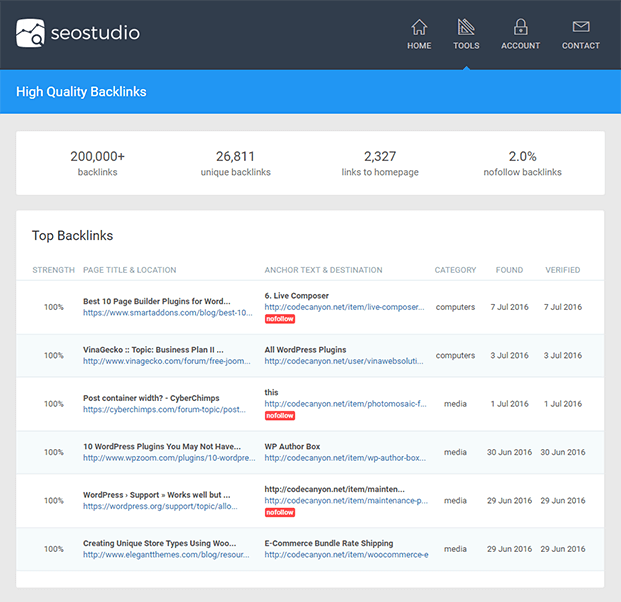The image size is (621, 602).
Task: Click the 30 Jun 2016 verified date
Action: [563, 452]
